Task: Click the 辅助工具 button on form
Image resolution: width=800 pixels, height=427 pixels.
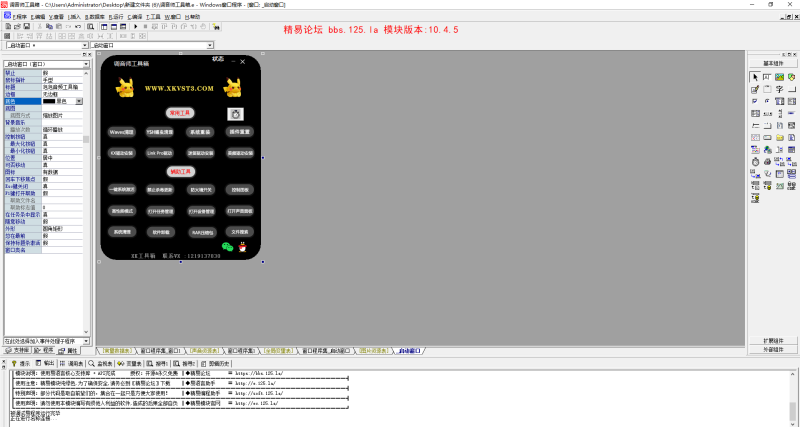Action: 181,172
